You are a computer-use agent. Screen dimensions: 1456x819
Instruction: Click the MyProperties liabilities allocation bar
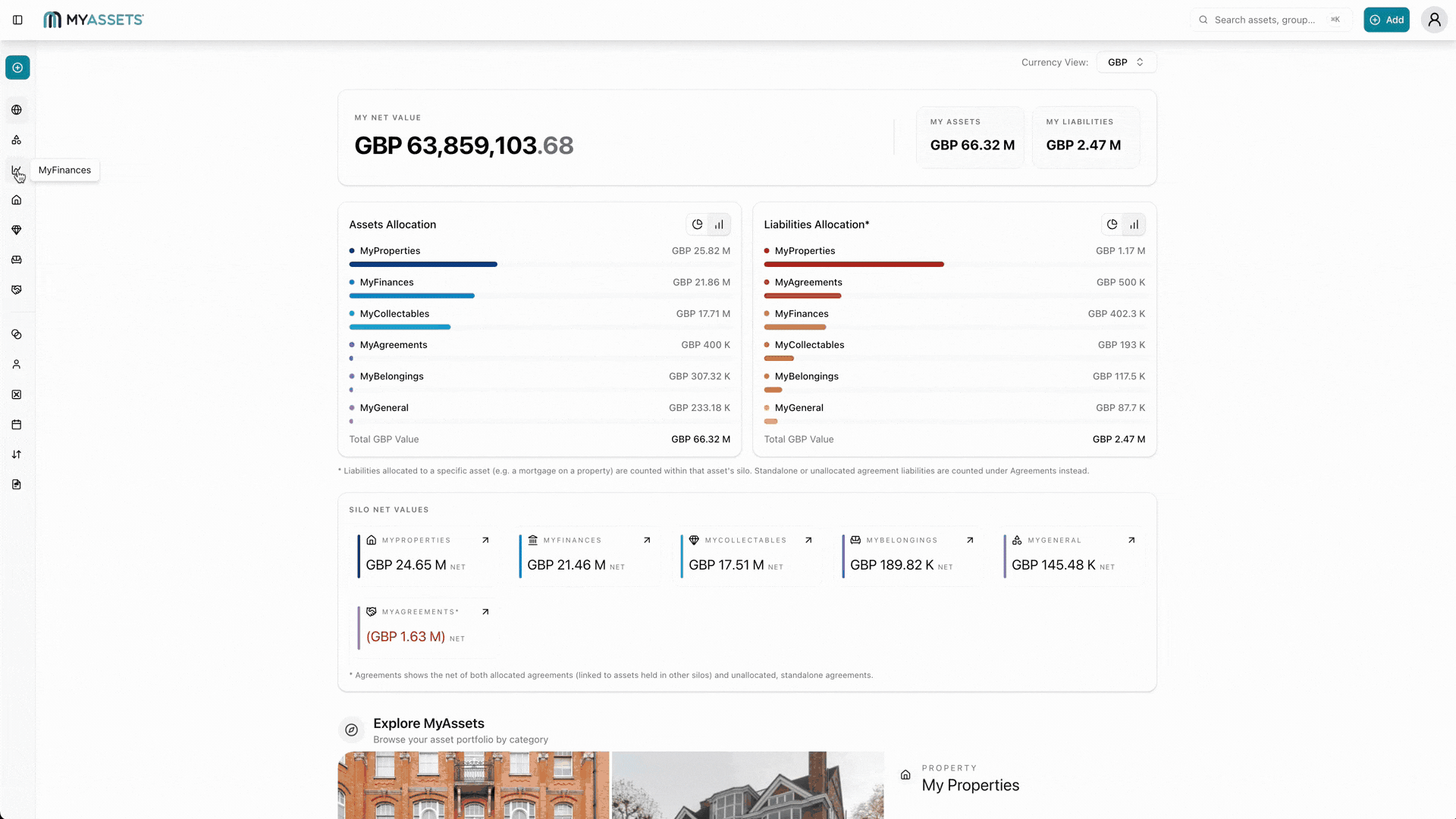854,265
